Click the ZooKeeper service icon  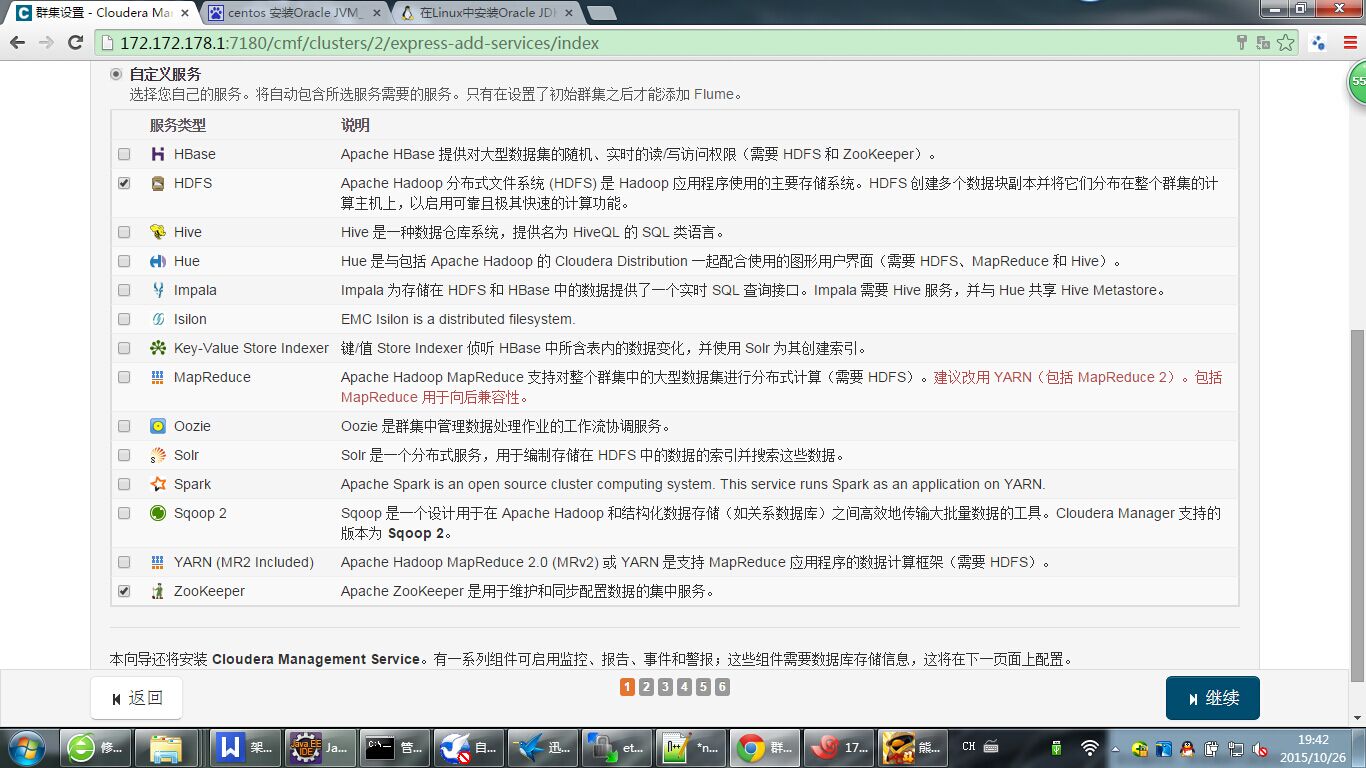pos(157,591)
